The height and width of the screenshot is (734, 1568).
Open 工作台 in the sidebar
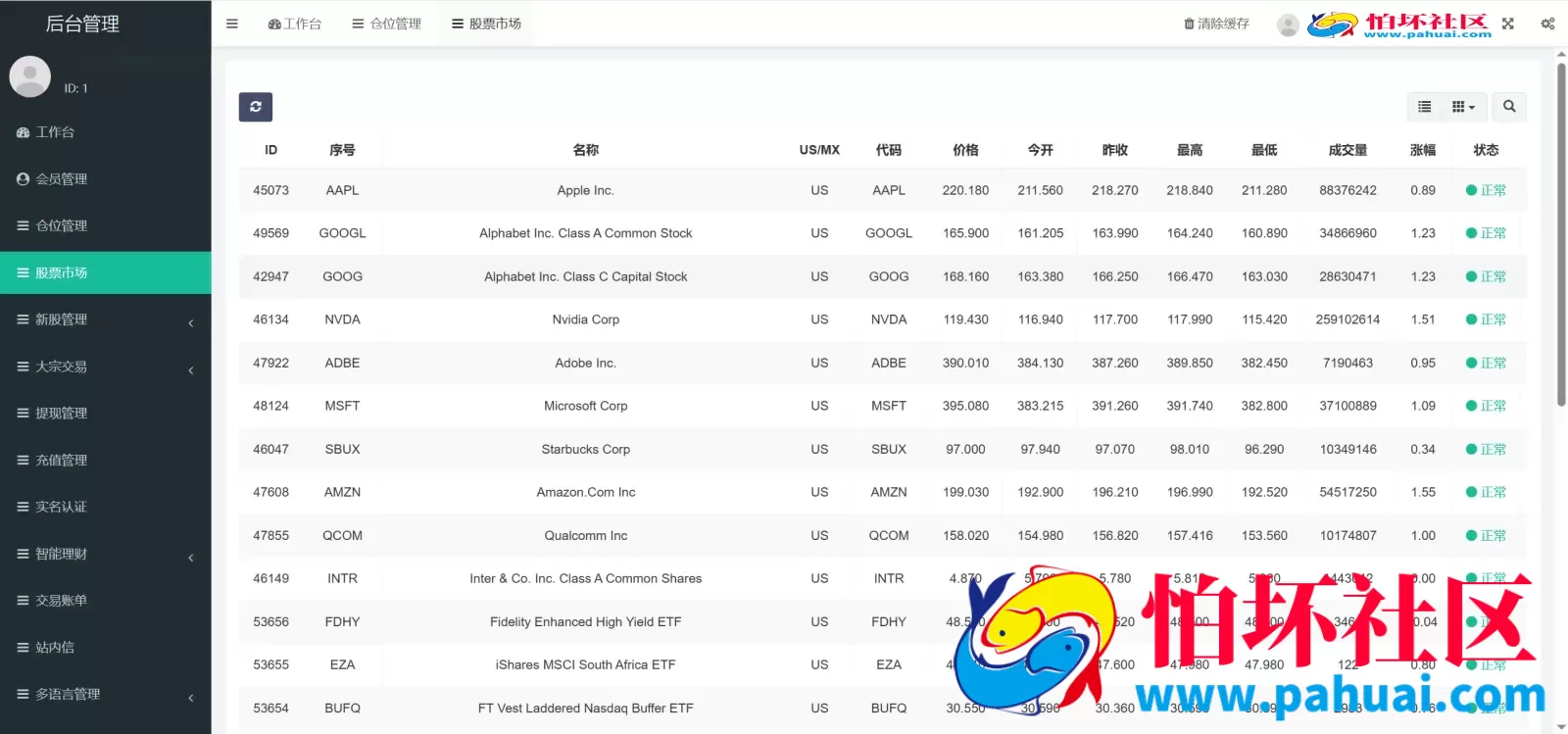pyautogui.click(x=106, y=132)
